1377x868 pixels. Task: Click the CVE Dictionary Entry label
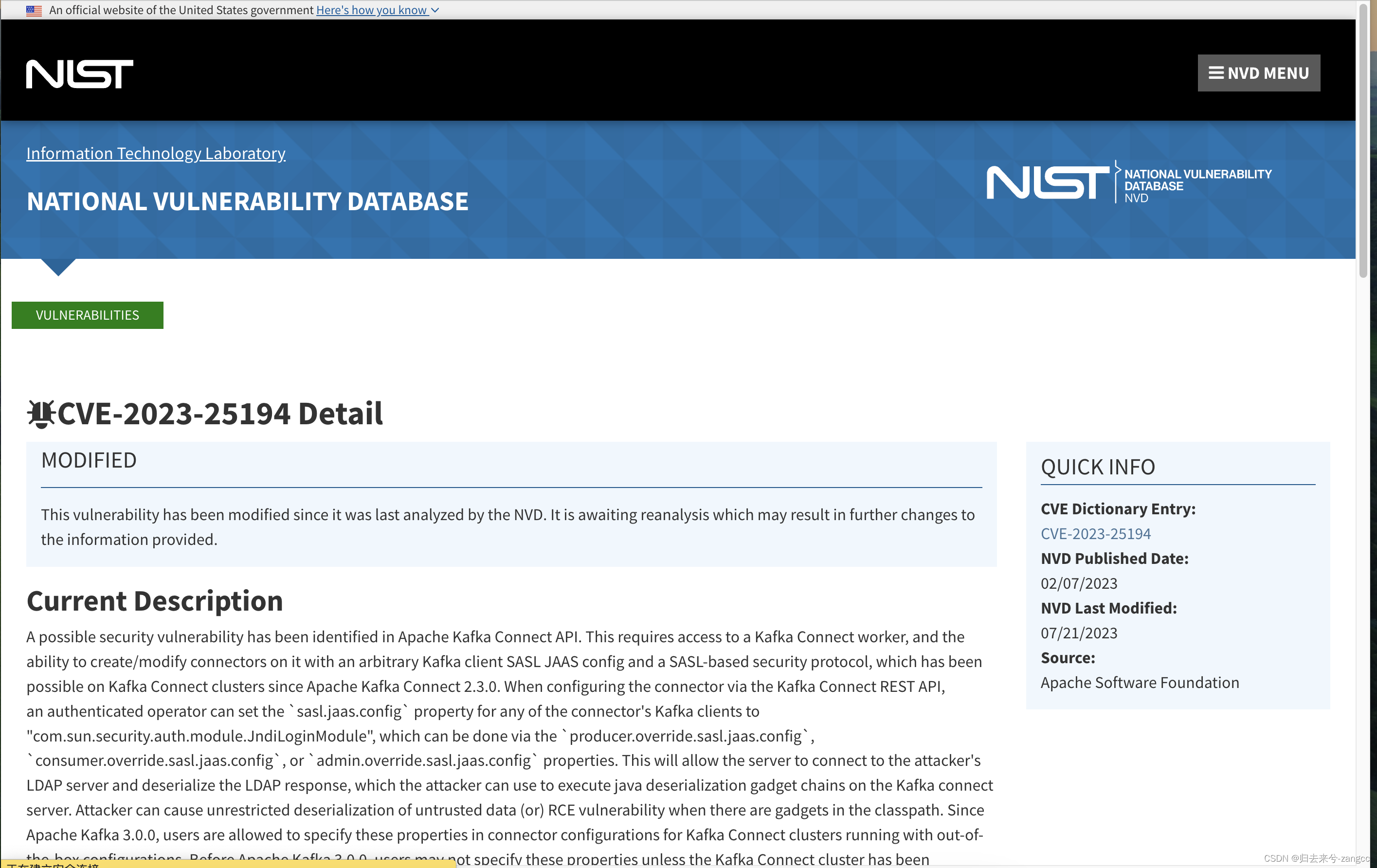click(x=1118, y=509)
